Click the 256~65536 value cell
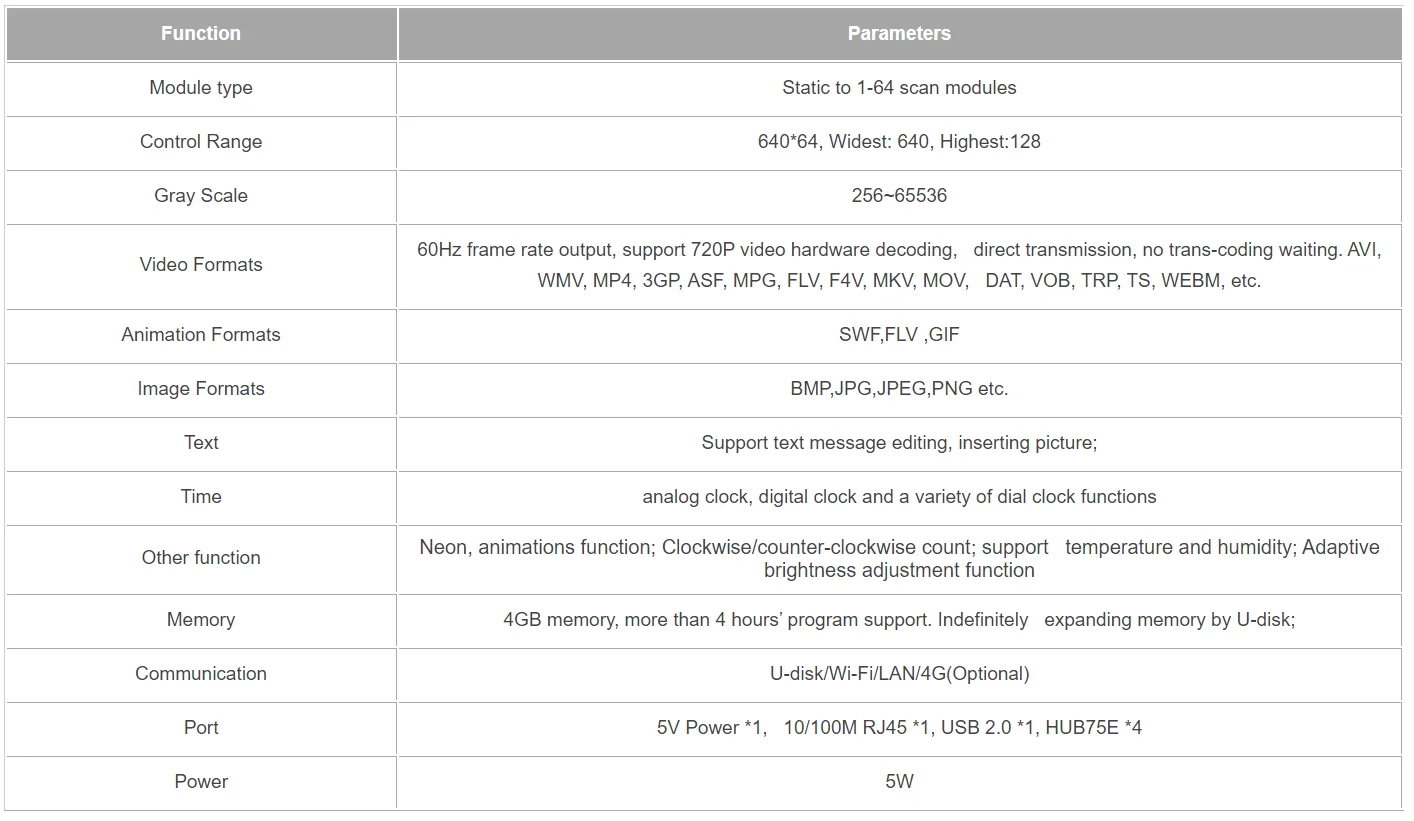The width and height of the screenshot is (1414, 821). point(899,196)
